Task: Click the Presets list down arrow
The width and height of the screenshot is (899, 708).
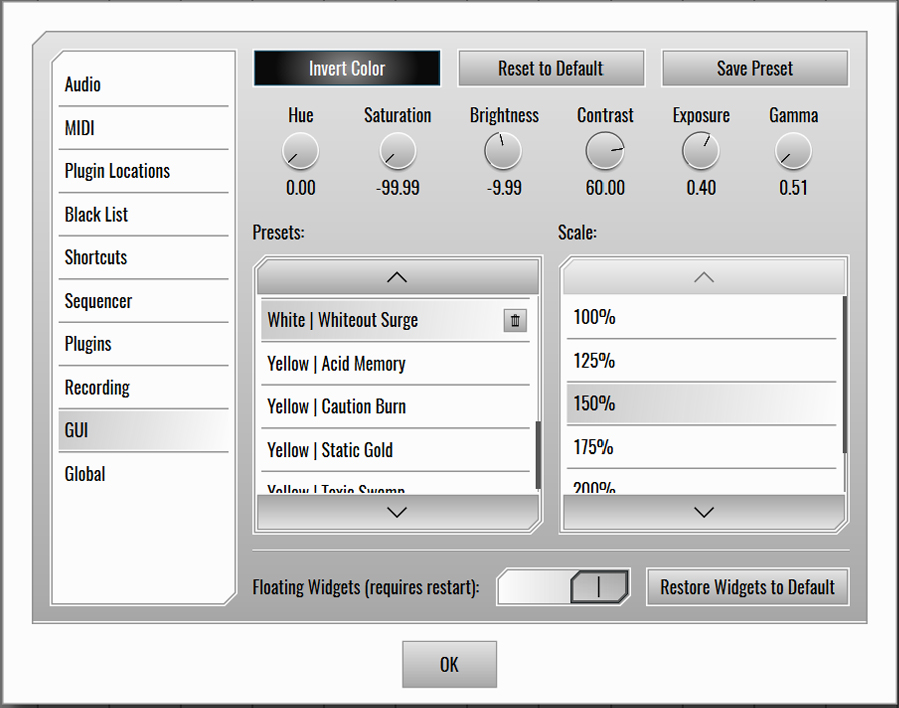Action: pyautogui.click(x=397, y=512)
